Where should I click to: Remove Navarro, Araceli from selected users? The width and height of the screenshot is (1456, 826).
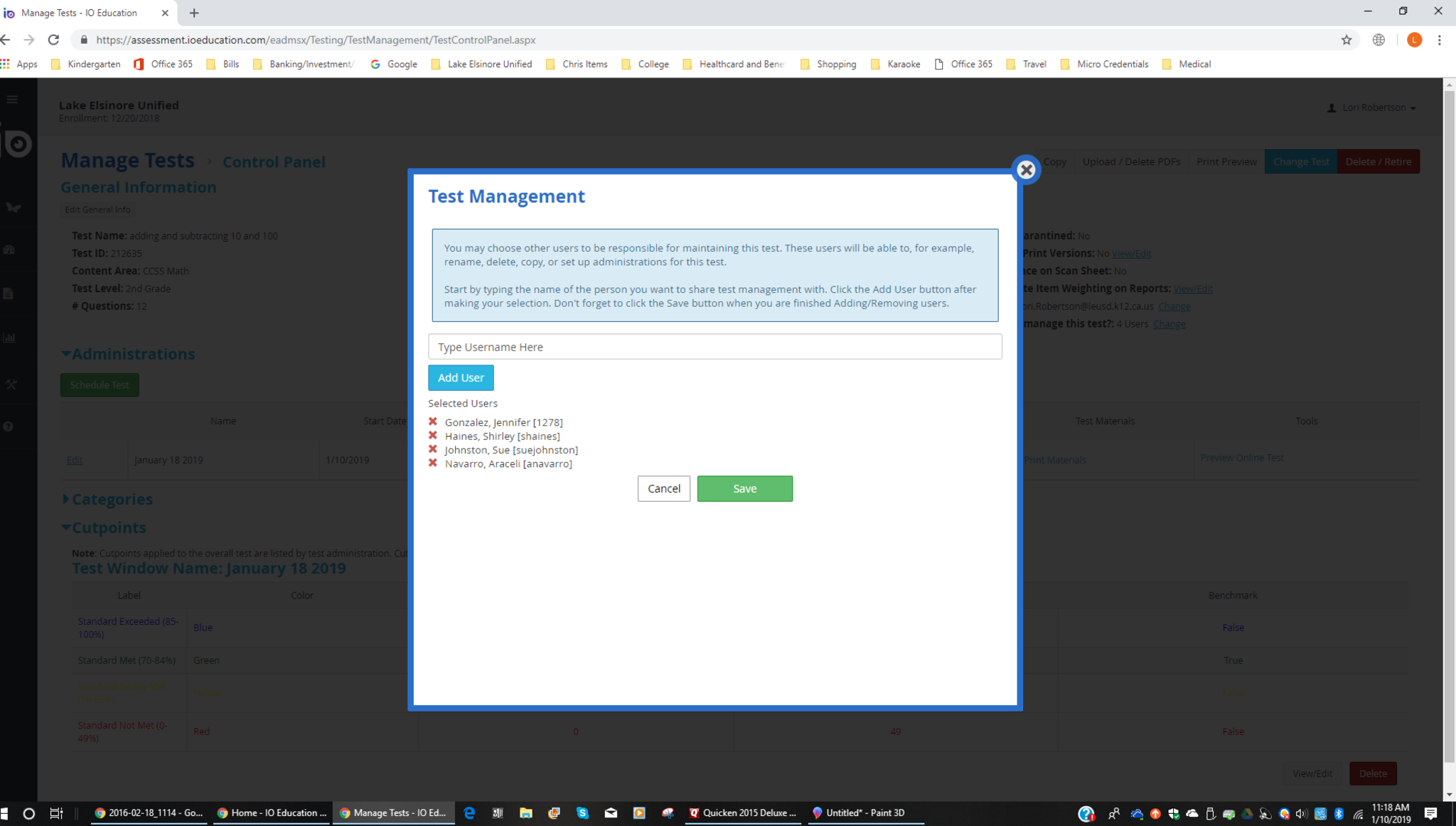433,463
